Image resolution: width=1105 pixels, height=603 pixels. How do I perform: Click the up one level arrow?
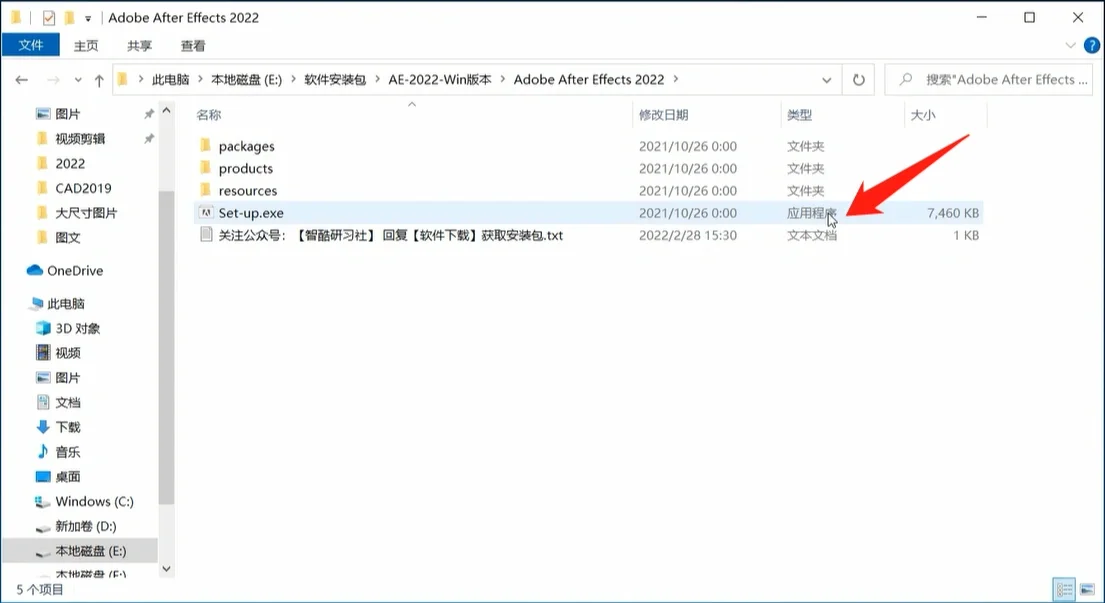point(97,79)
